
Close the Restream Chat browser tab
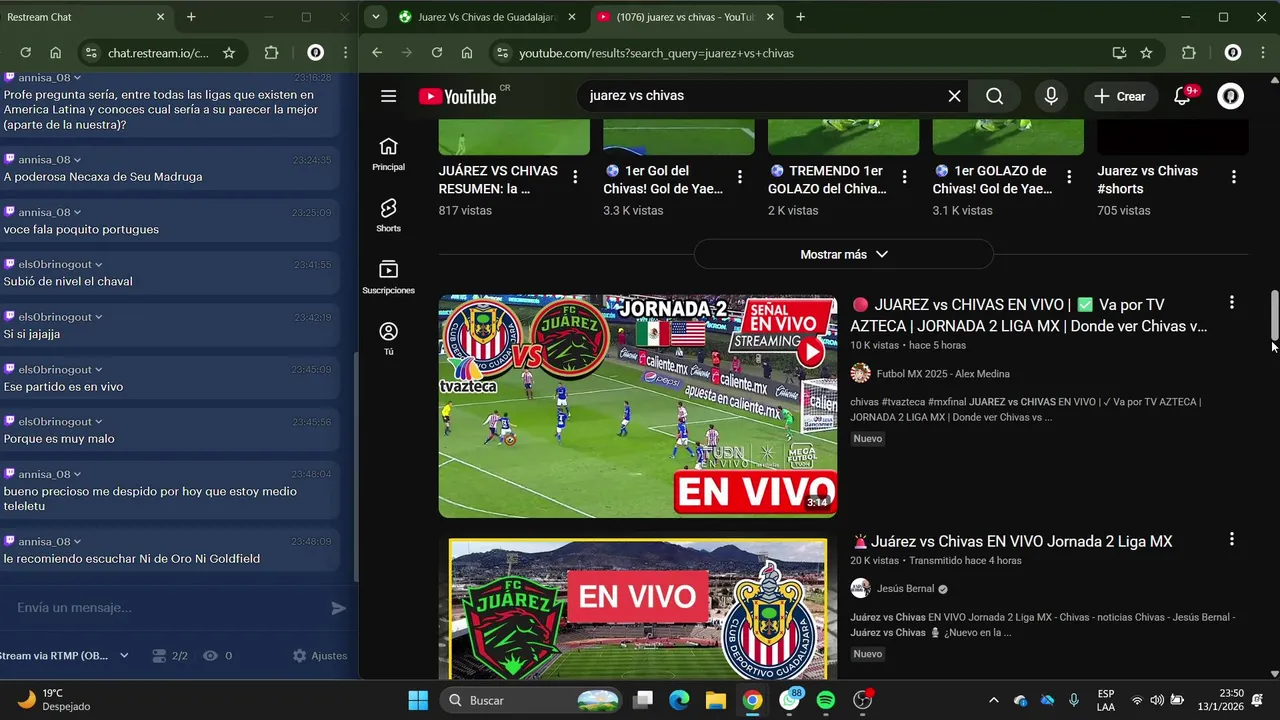click(160, 17)
